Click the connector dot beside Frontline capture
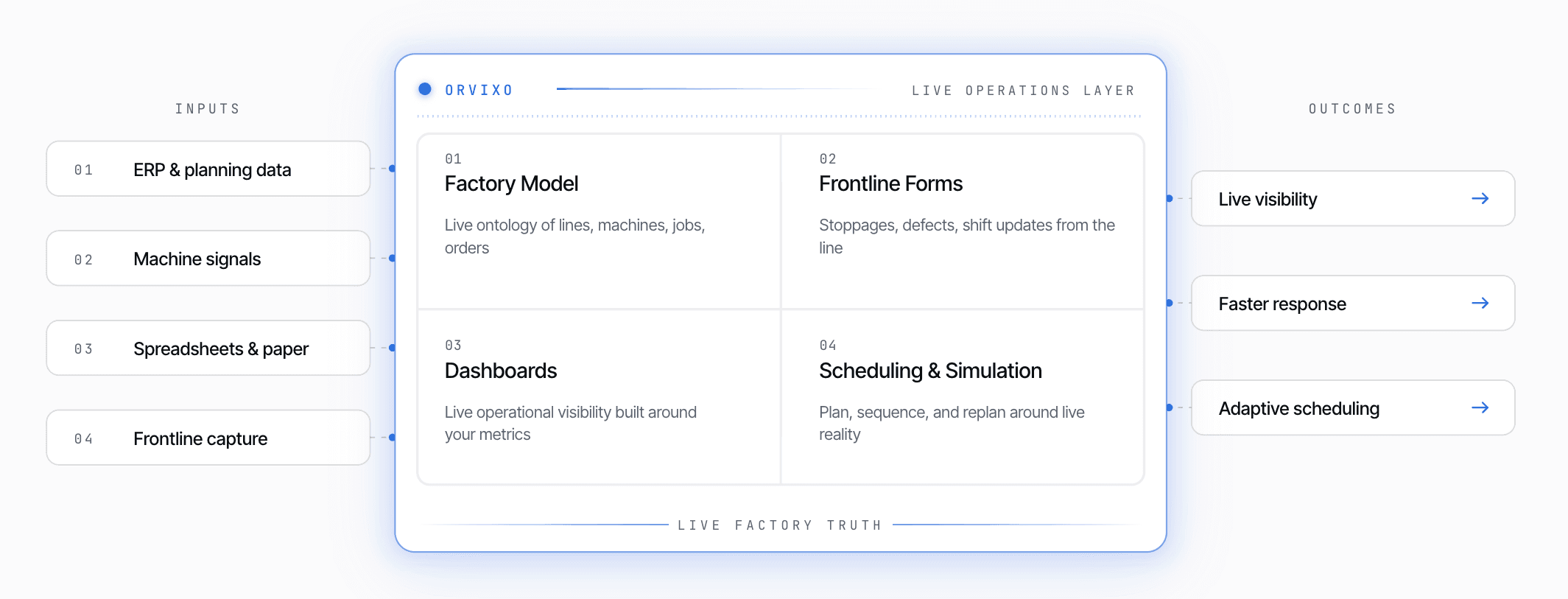 click(392, 438)
